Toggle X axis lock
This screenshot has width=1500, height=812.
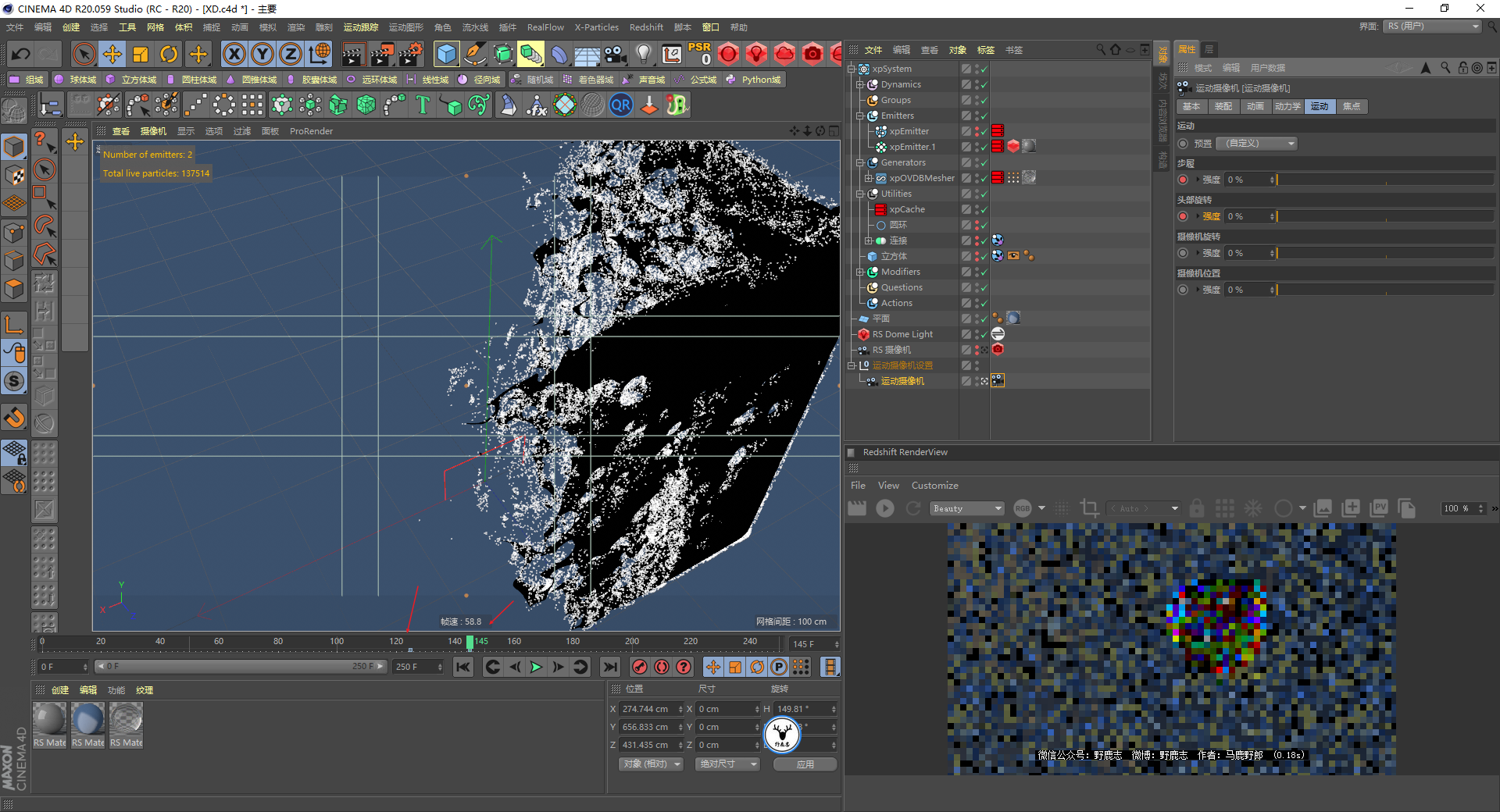click(x=234, y=54)
